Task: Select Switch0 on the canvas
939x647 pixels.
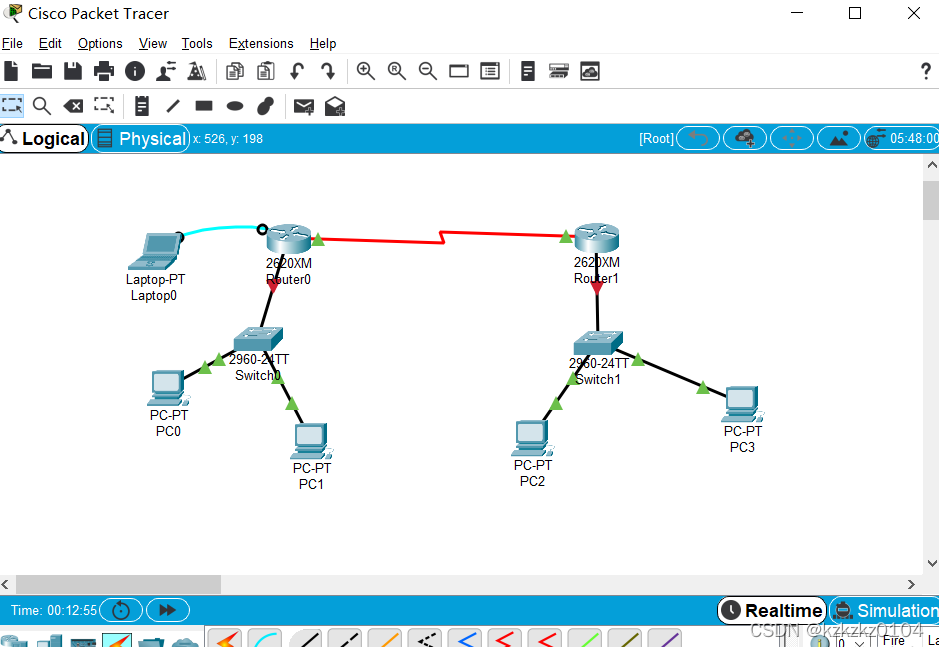Action: [258, 338]
